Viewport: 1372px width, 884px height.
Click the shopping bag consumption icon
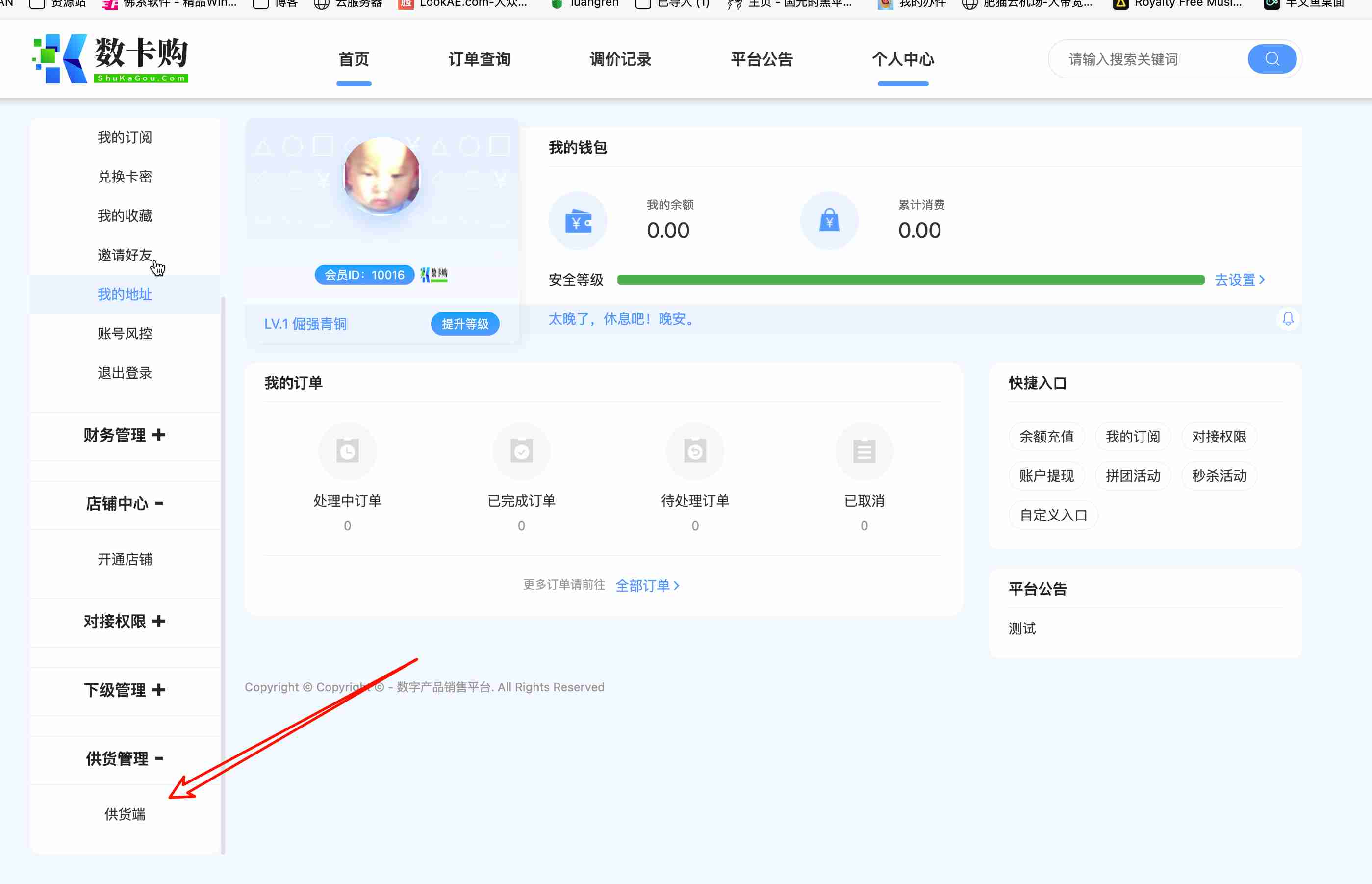[x=829, y=221]
